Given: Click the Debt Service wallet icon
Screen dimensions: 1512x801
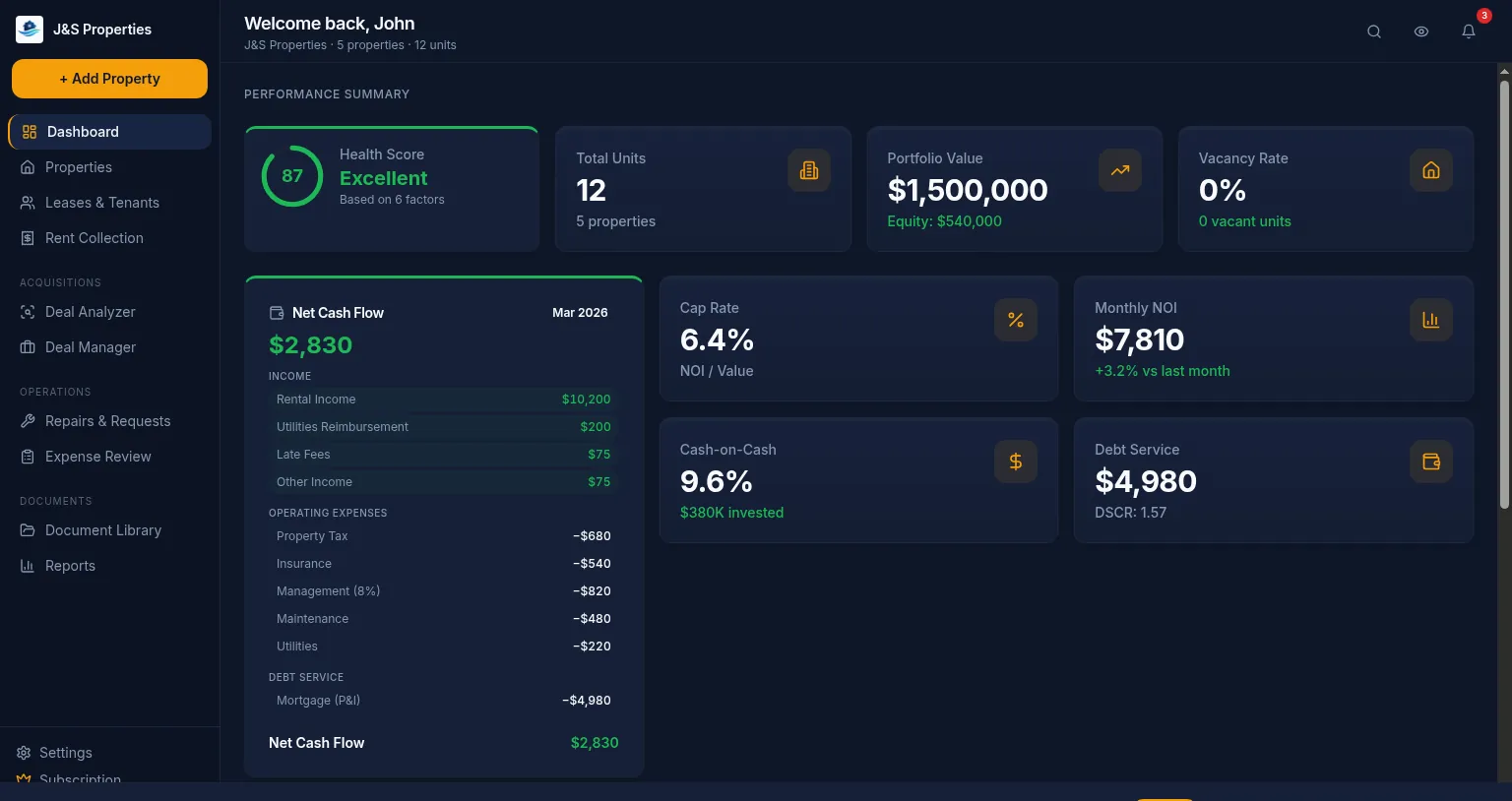Looking at the screenshot, I should coord(1431,462).
